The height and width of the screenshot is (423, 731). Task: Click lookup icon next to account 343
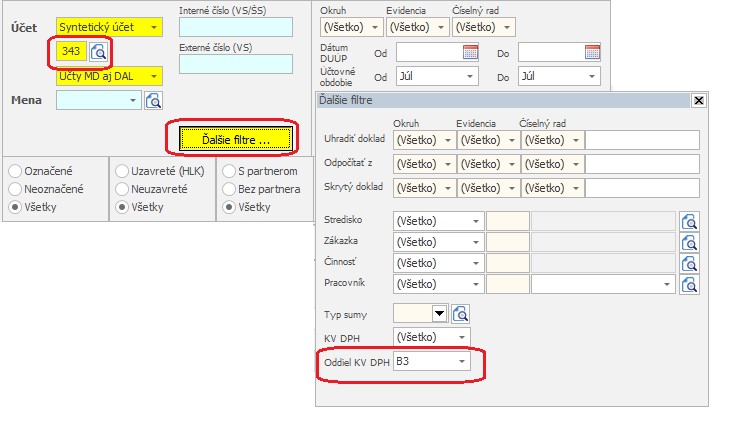98,52
